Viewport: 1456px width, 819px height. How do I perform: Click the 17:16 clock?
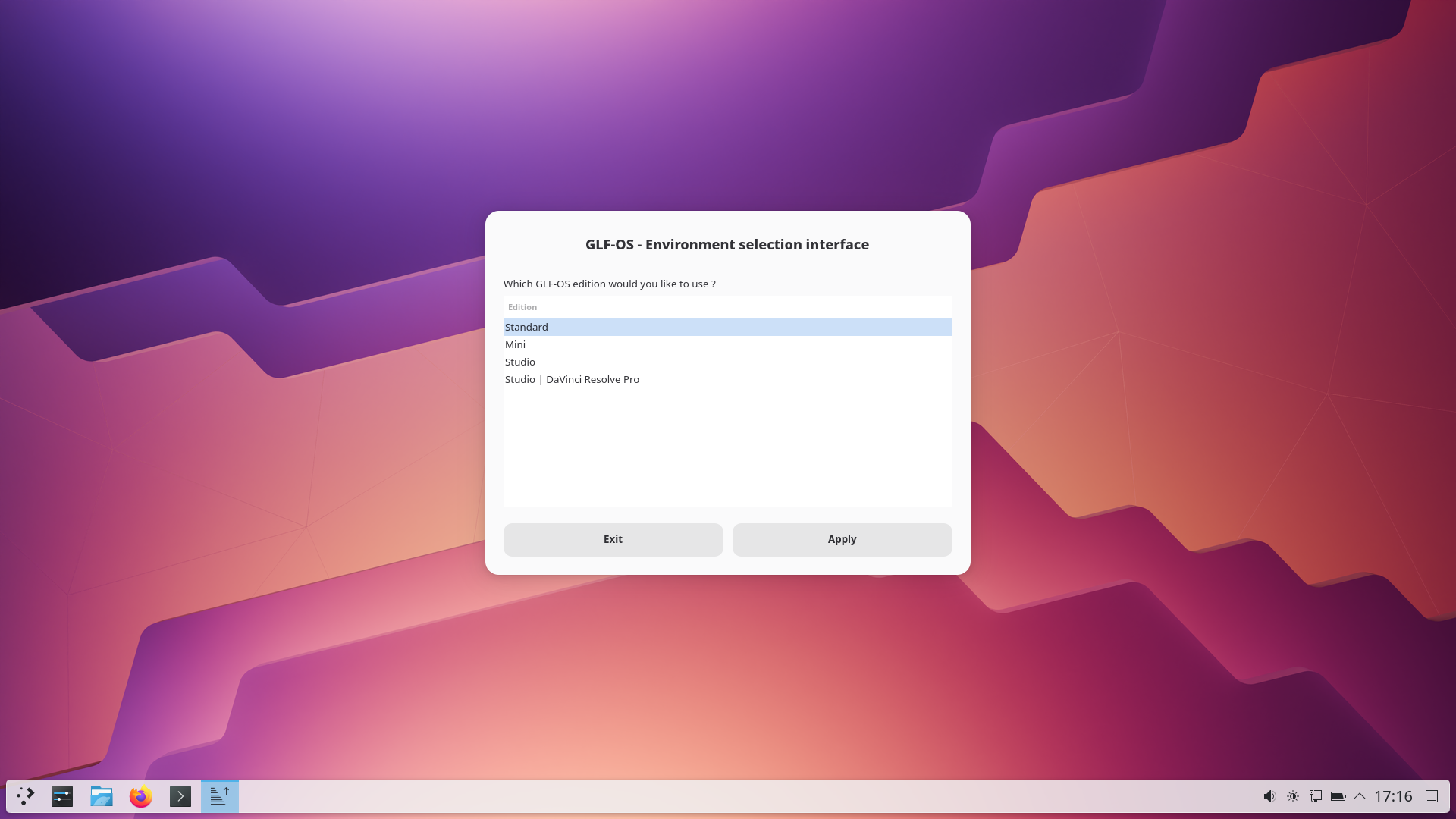(1393, 796)
